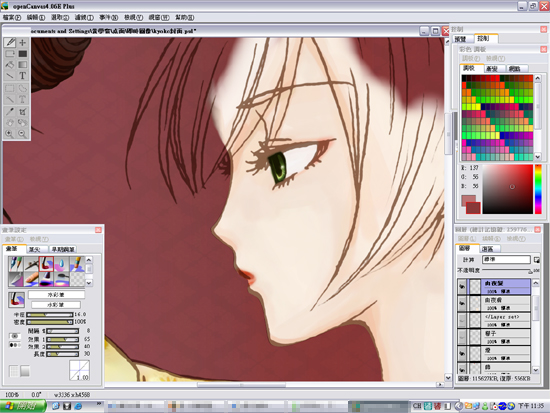
Task: Select the gradient tool in toolbox
Action: coord(23,65)
